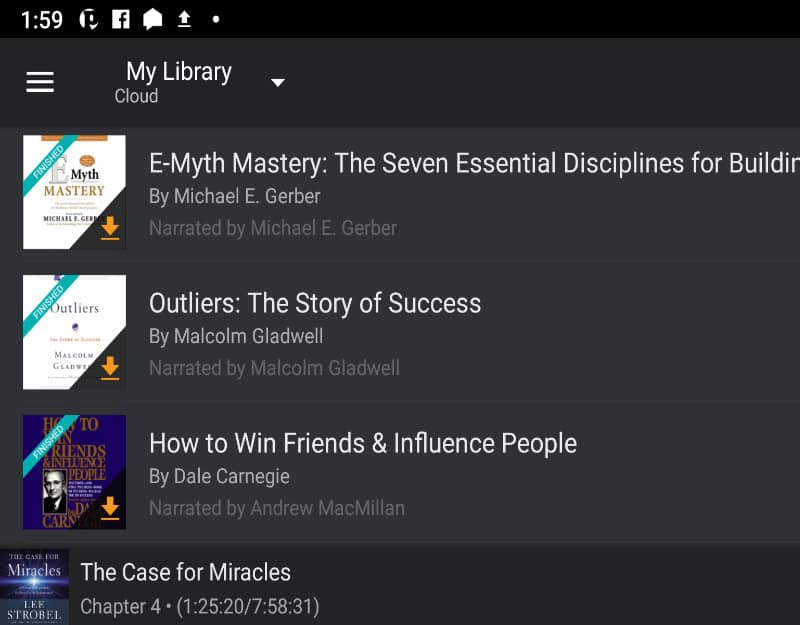Viewport: 800px width, 625px height.
Task: Tap The Case for Miracles cover thumbnail
Action: pyautogui.click(x=34, y=587)
